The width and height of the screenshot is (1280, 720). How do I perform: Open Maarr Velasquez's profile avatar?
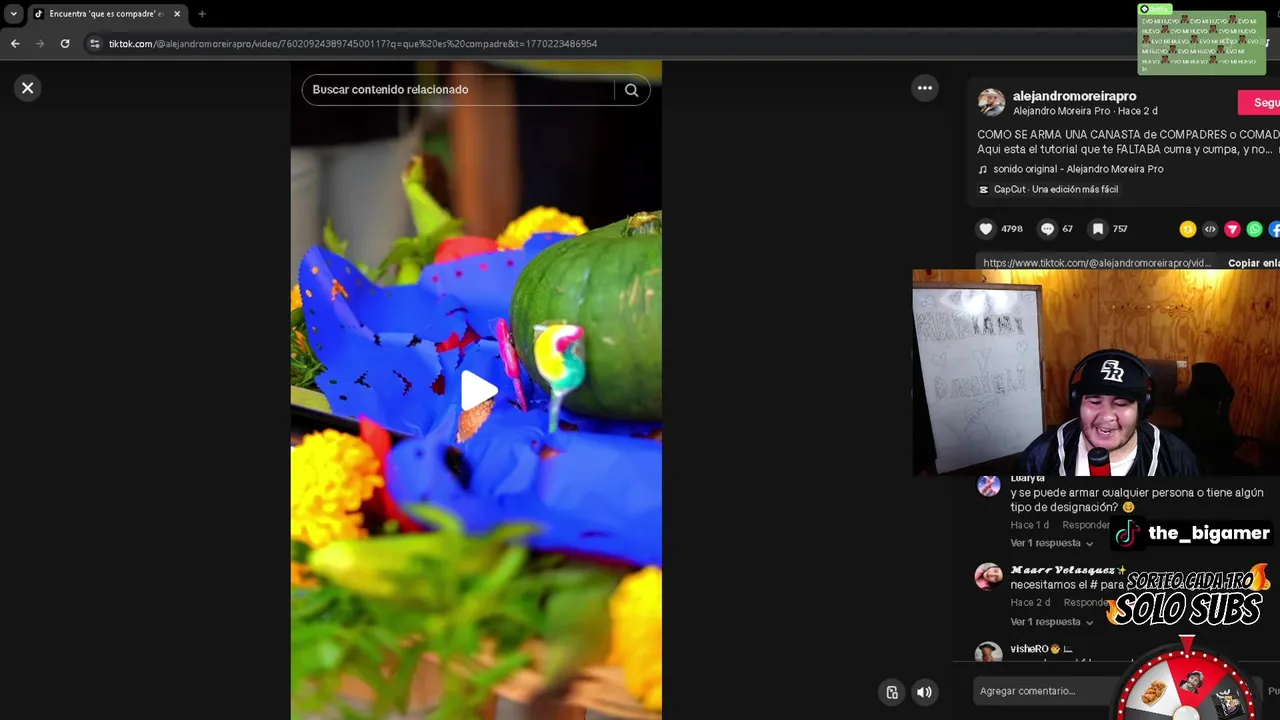(x=989, y=576)
